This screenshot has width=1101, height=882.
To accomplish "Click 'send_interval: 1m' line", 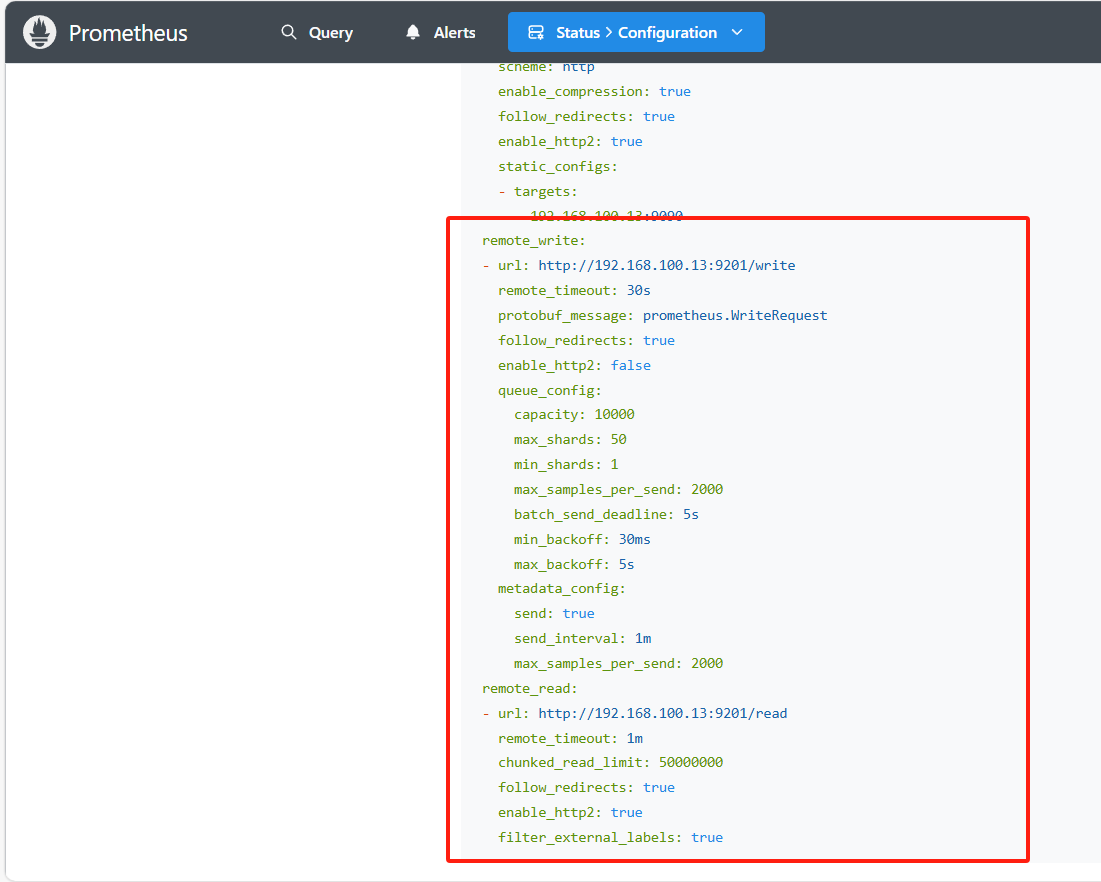I will [582, 639].
